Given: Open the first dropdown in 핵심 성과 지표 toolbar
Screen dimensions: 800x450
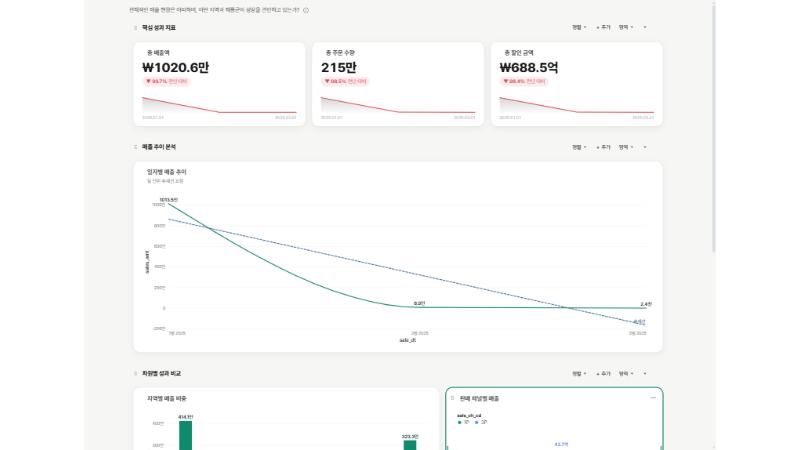Looking at the screenshot, I should tap(579, 27).
